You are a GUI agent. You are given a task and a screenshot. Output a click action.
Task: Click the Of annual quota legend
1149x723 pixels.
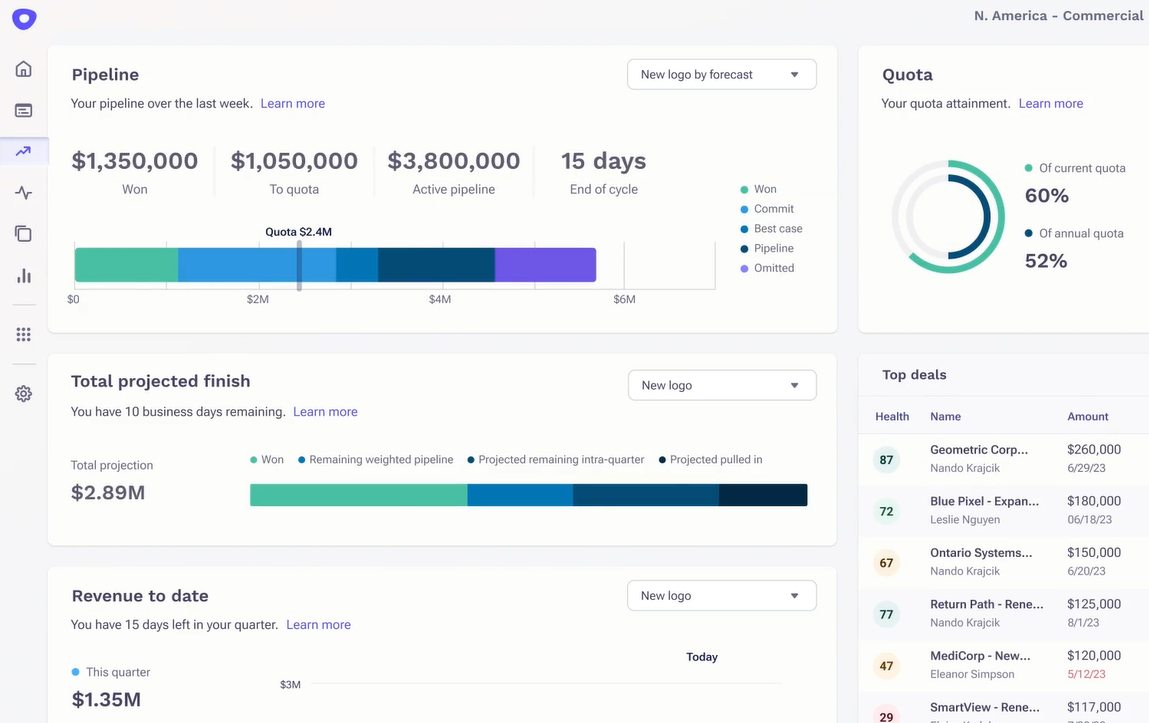[x=1074, y=233]
